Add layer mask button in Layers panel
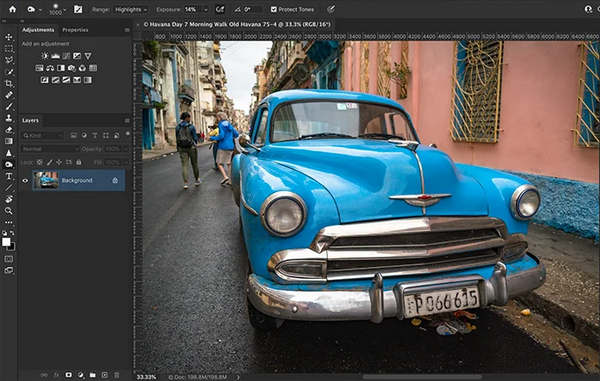The width and height of the screenshot is (600, 381). tap(68, 375)
